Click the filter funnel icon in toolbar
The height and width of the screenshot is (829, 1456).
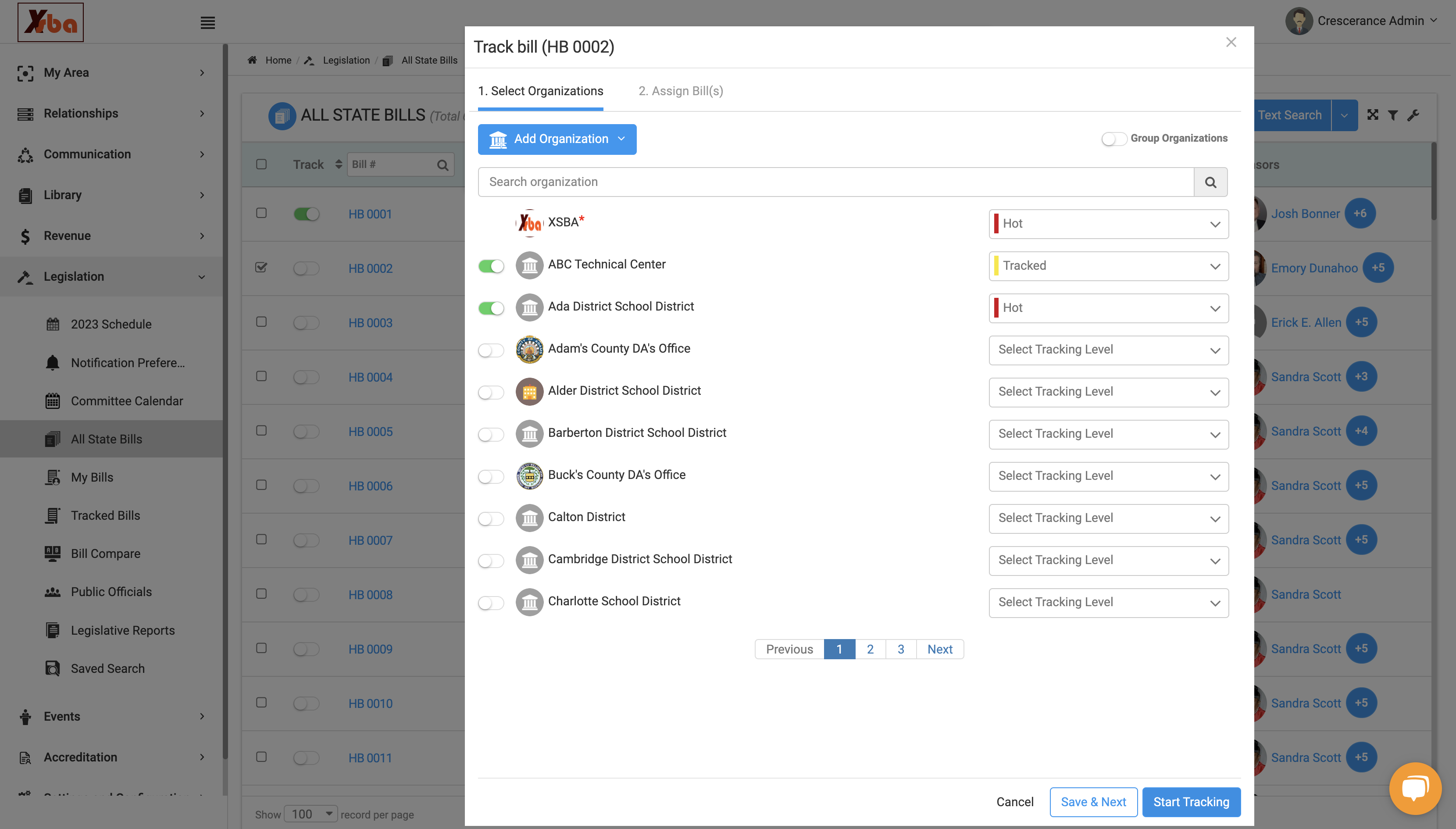click(x=1393, y=115)
